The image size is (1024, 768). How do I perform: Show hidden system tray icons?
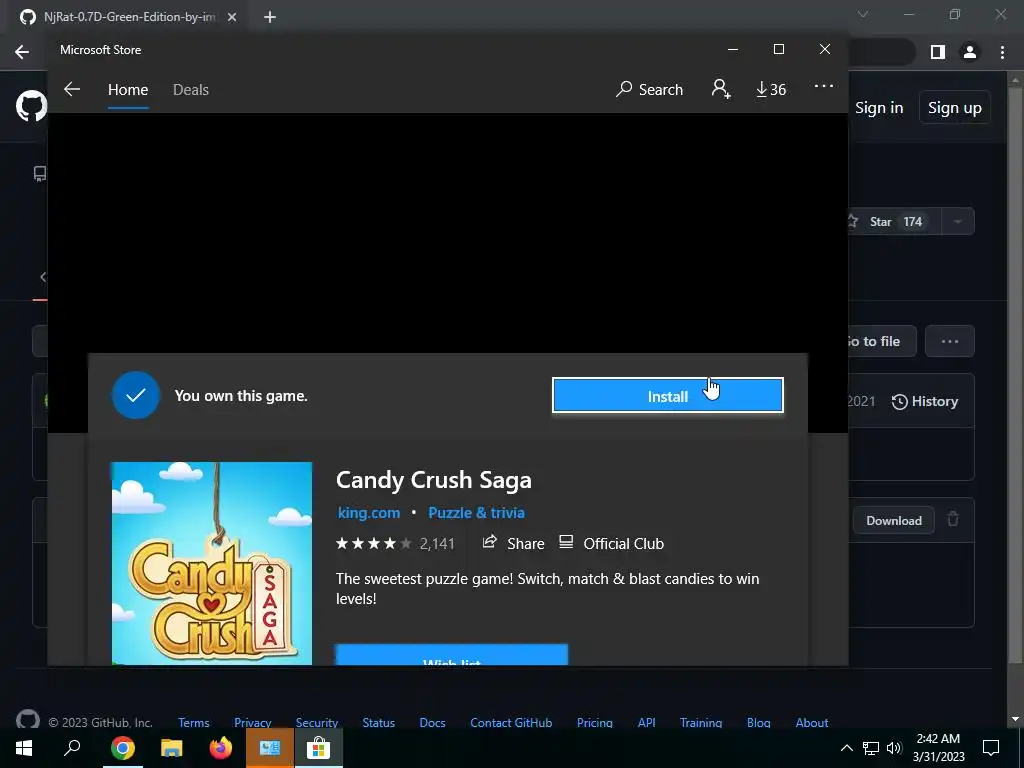[846, 748]
